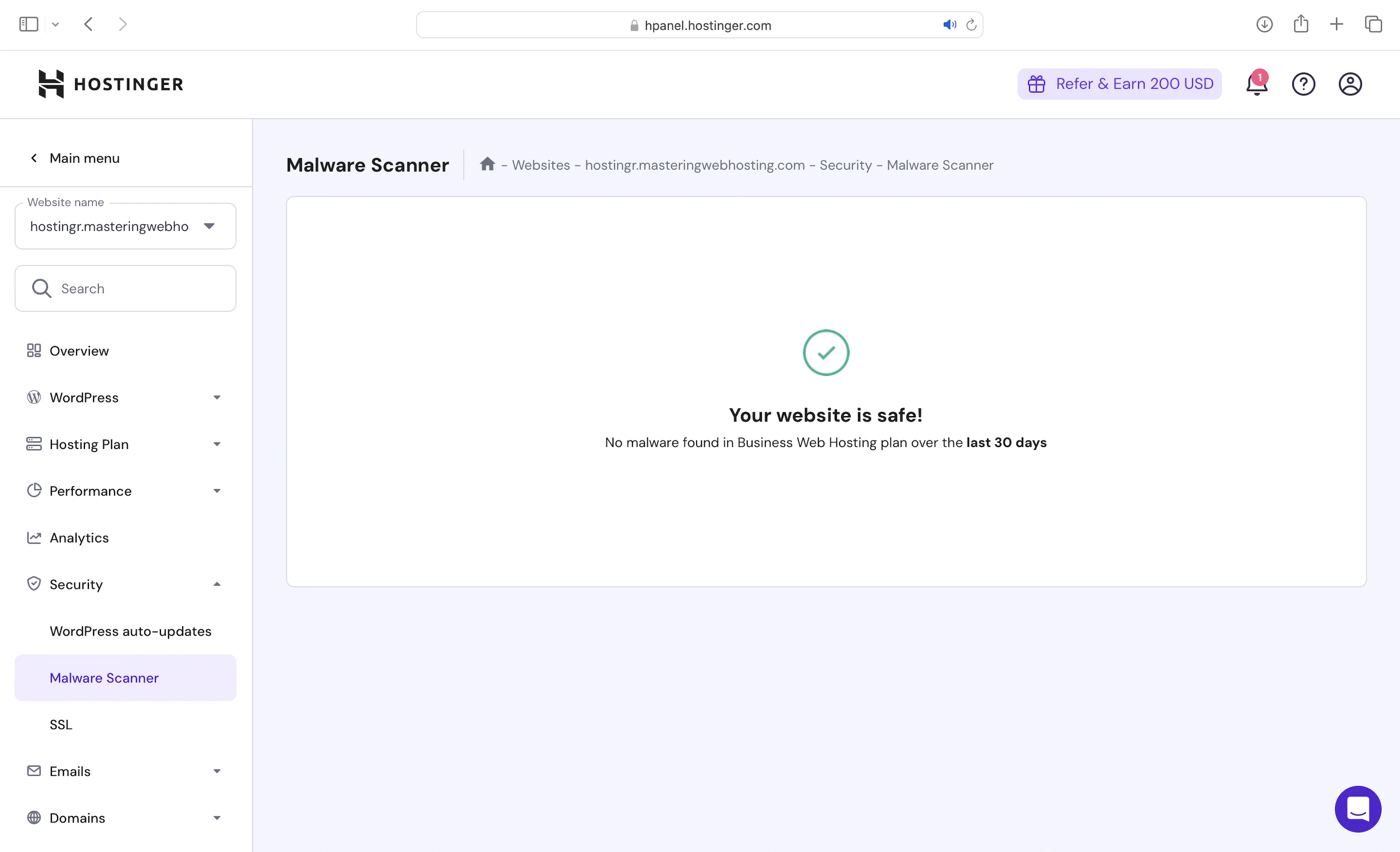Click the browser downloads icon
This screenshot has height=852, width=1400.
pyautogui.click(x=1264, y=24)
